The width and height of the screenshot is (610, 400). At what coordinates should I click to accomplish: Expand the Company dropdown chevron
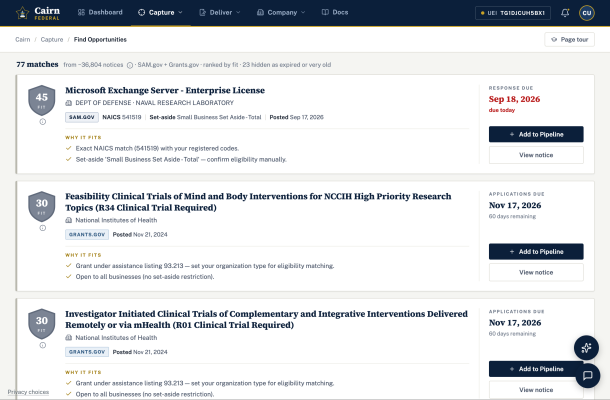pyautogui.click(x=303, y=12)
